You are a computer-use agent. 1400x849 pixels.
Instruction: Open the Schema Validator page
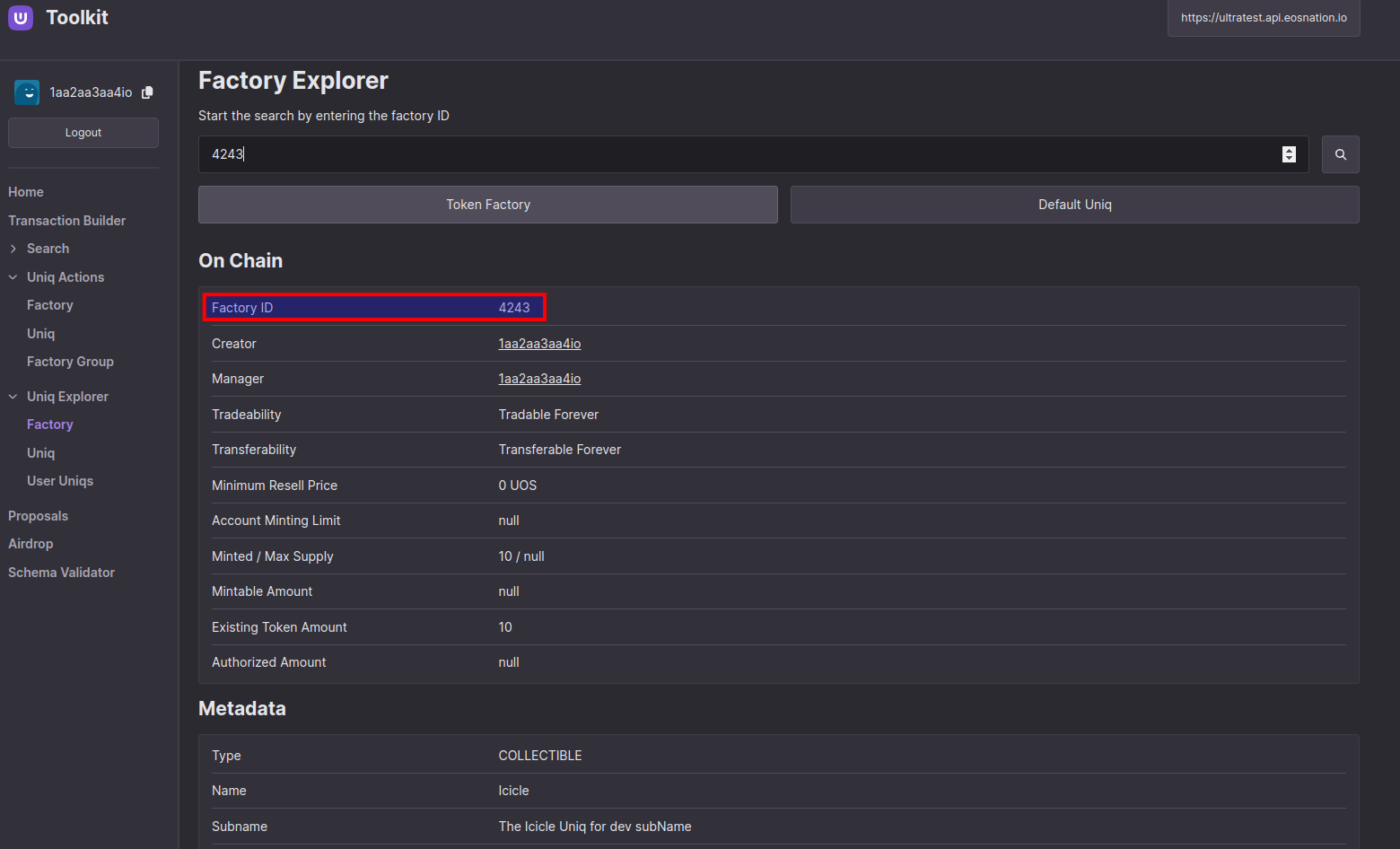[x=61, y=573]
